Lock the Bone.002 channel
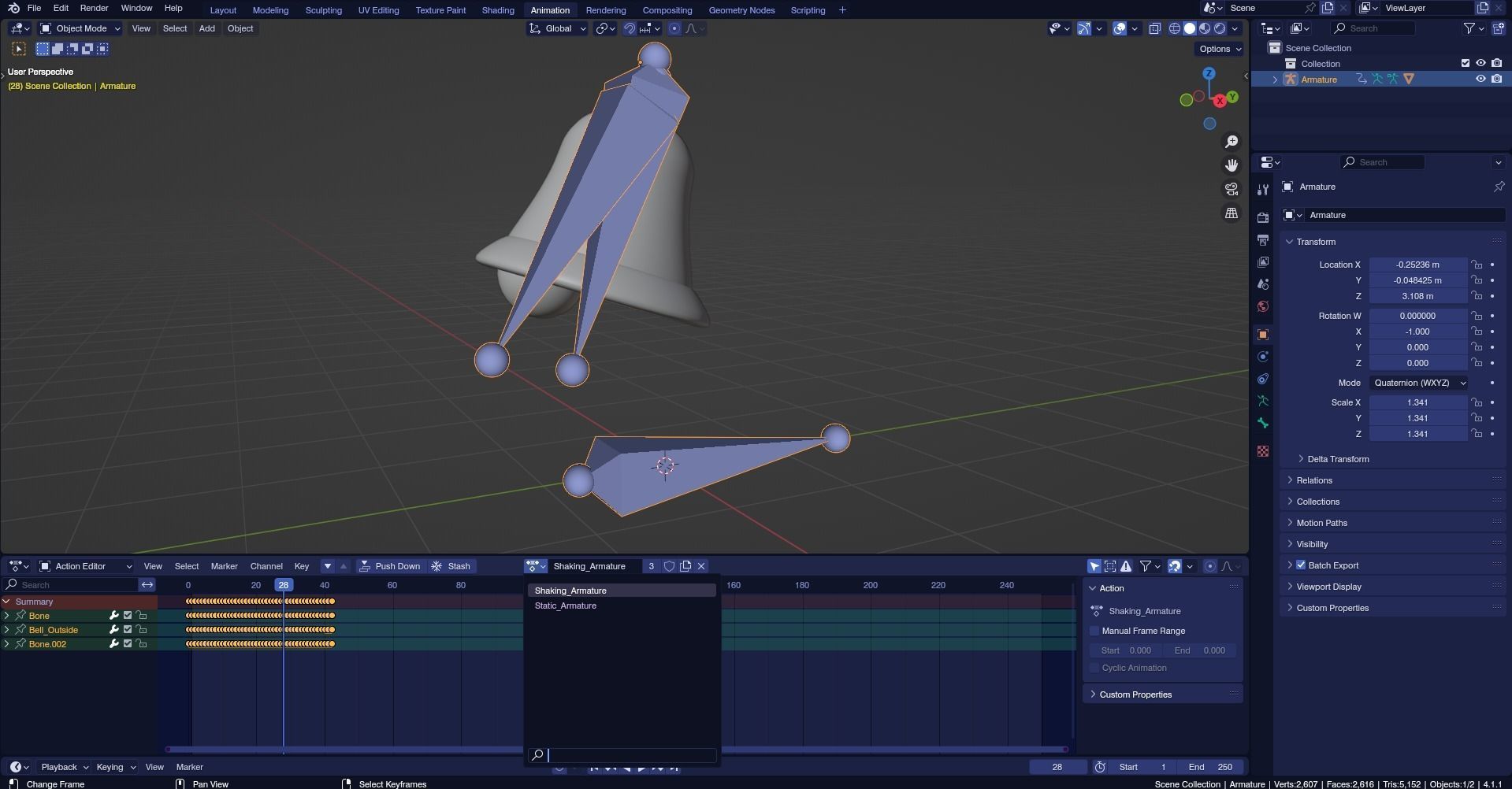 pos(142,644)
